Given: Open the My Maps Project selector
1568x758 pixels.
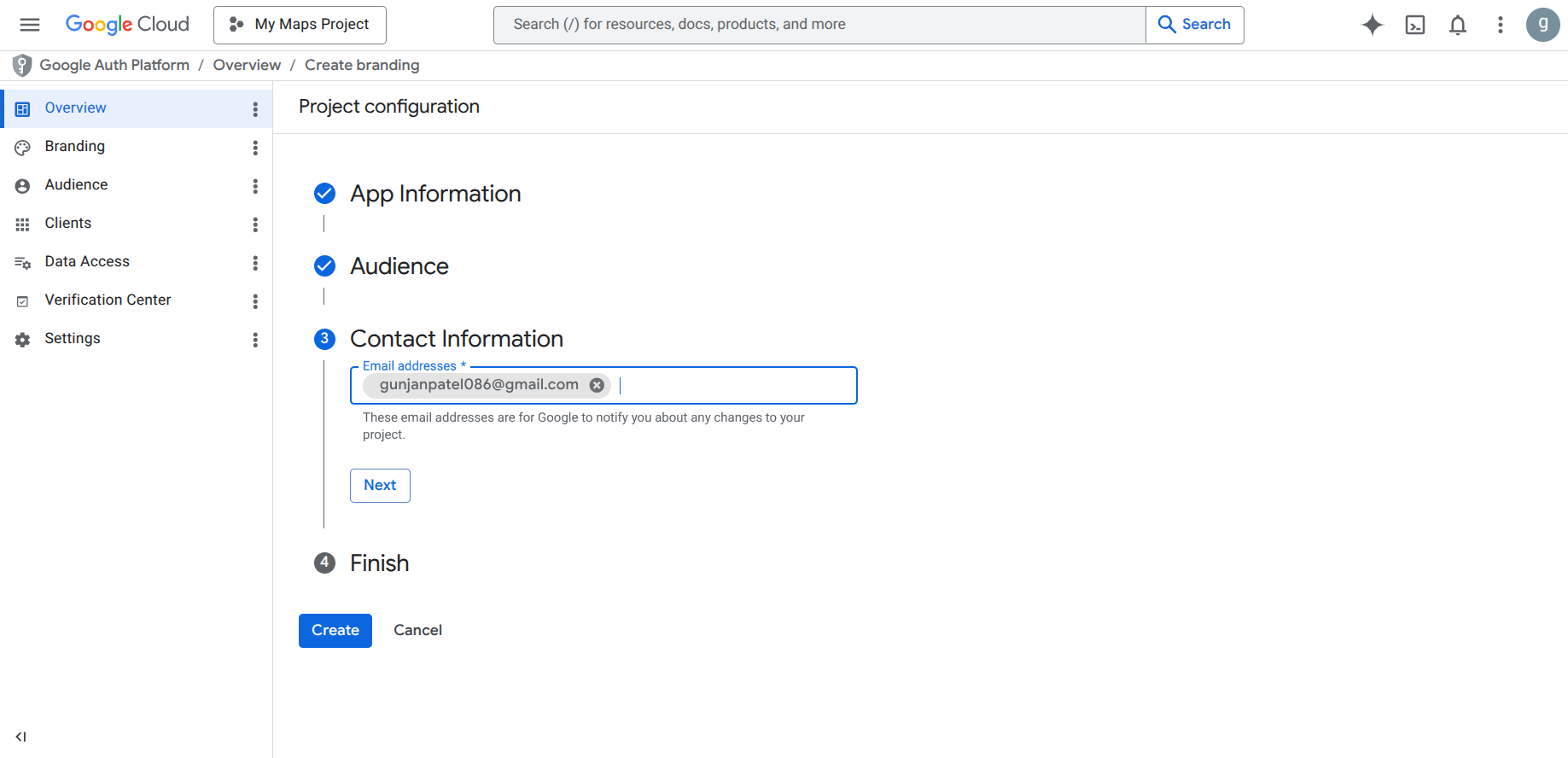Looking at the screenshot, I should [x=300, y=25].
